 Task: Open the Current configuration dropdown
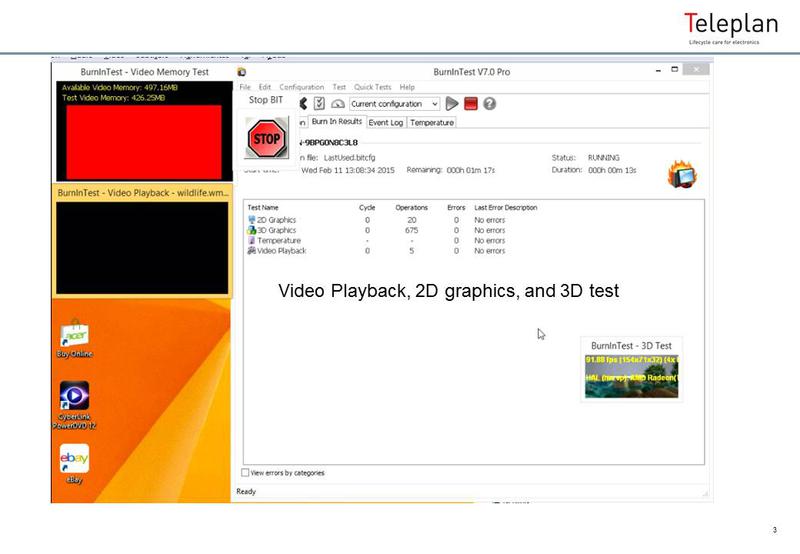[394, 104]
